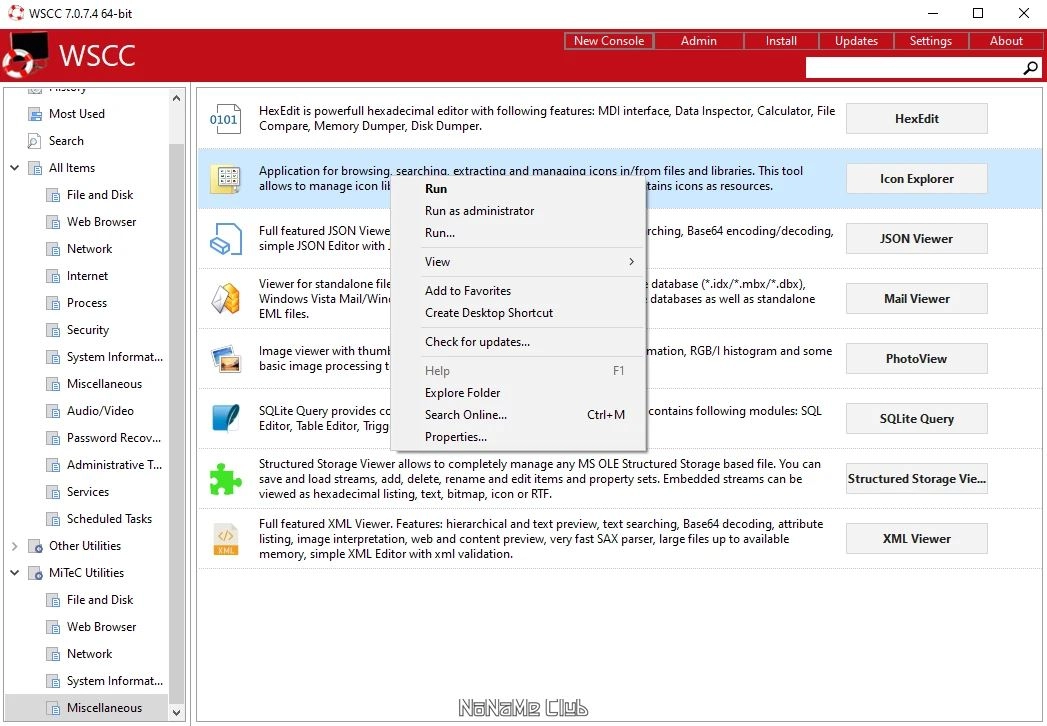Click the SQLite Query feather icon

(x=226, y=419)
